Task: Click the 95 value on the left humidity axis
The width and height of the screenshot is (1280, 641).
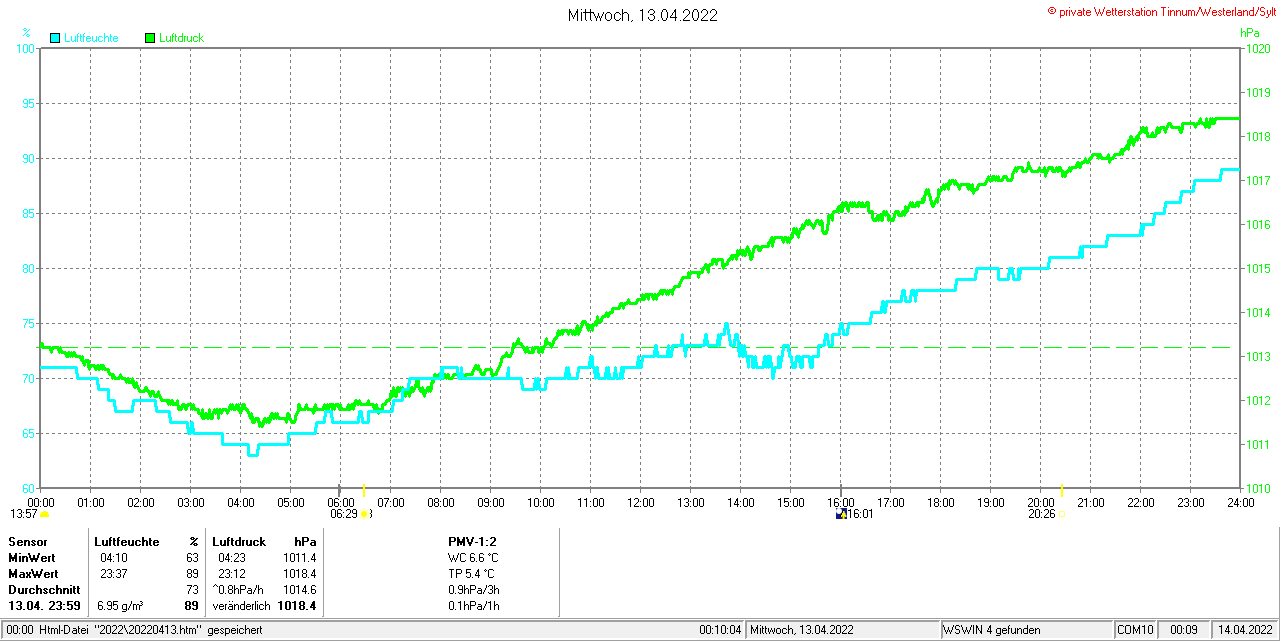Action: 28,103
